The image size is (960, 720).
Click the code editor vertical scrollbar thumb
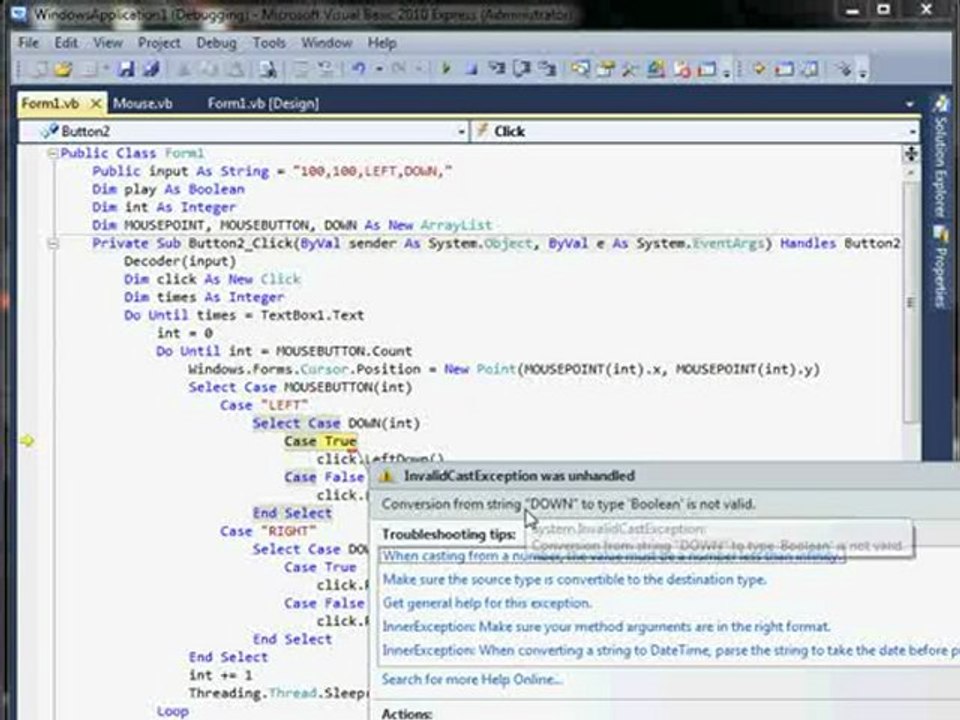pyautogui.click(x=911, y=303)
